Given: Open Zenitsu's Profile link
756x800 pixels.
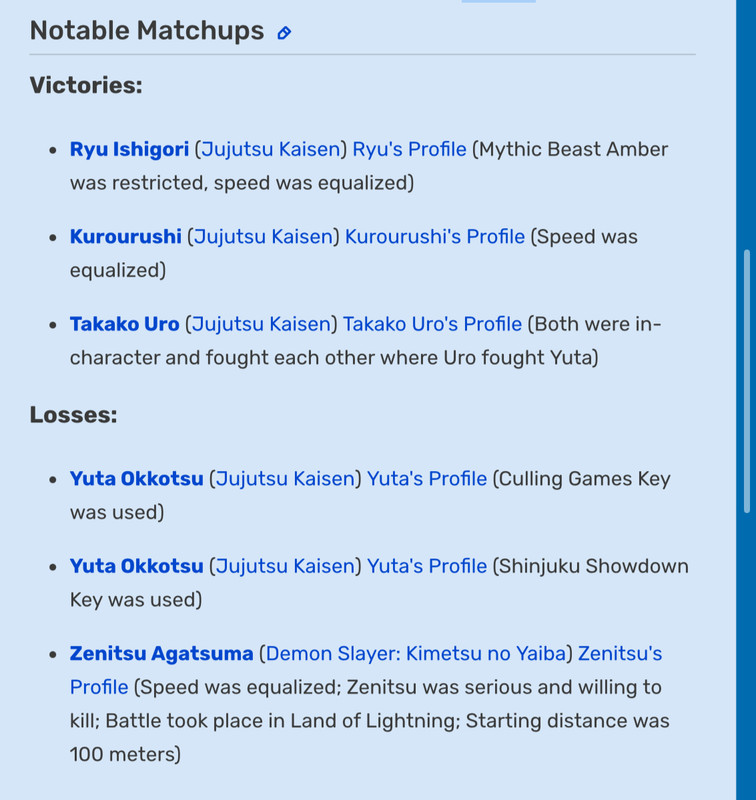Looking at the screenshot, I should (620, 654).
